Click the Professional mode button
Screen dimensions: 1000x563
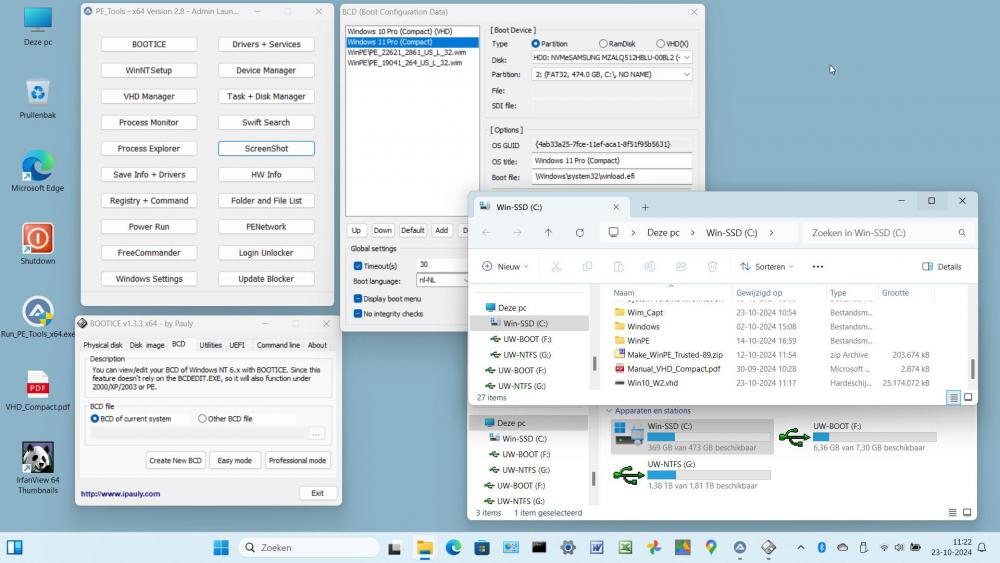click(x=297, y=460)
